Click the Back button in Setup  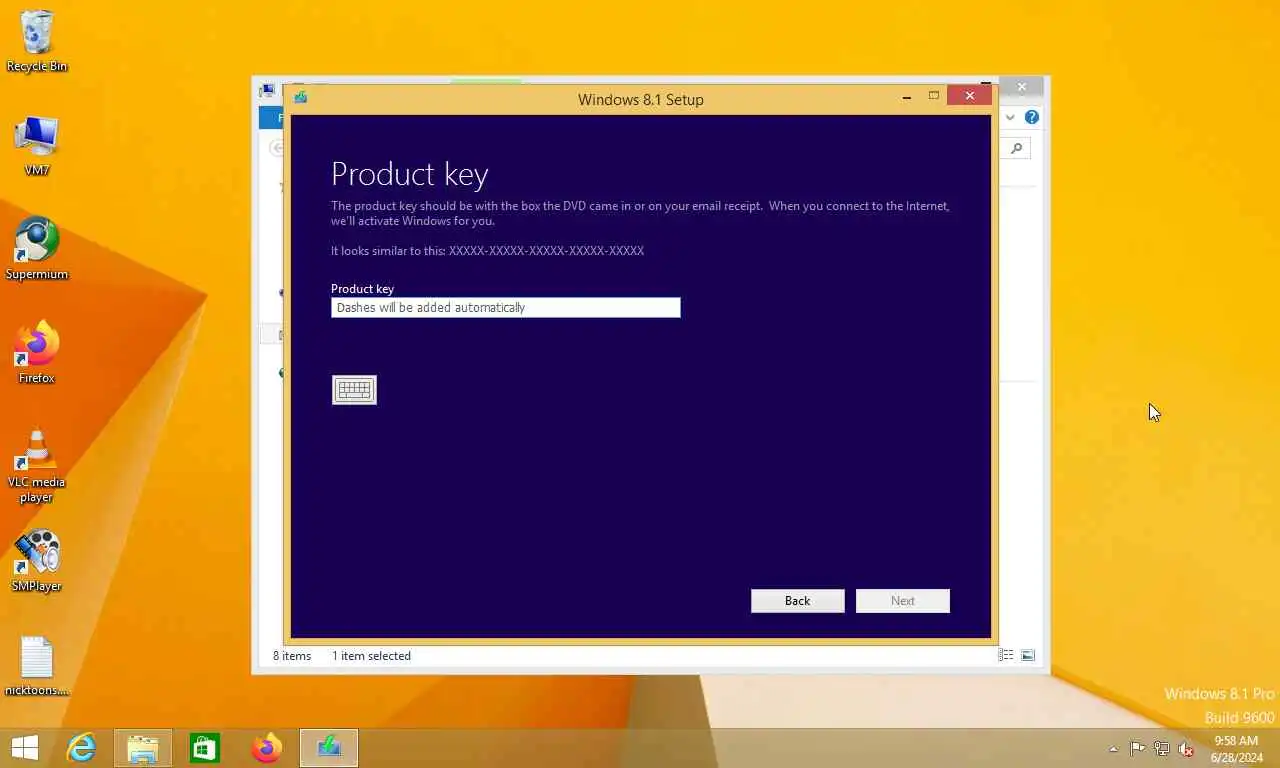click(798, 600)
